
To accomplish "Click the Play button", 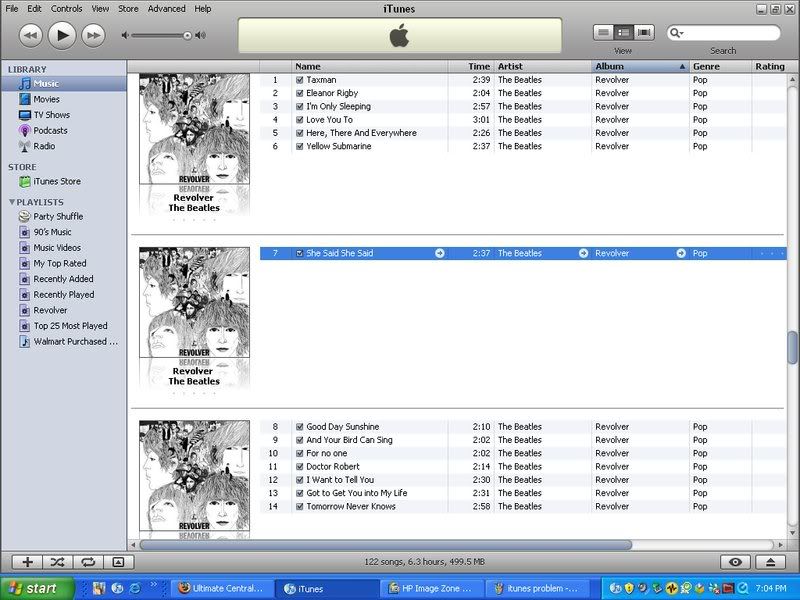I will [x=62, y=35].
